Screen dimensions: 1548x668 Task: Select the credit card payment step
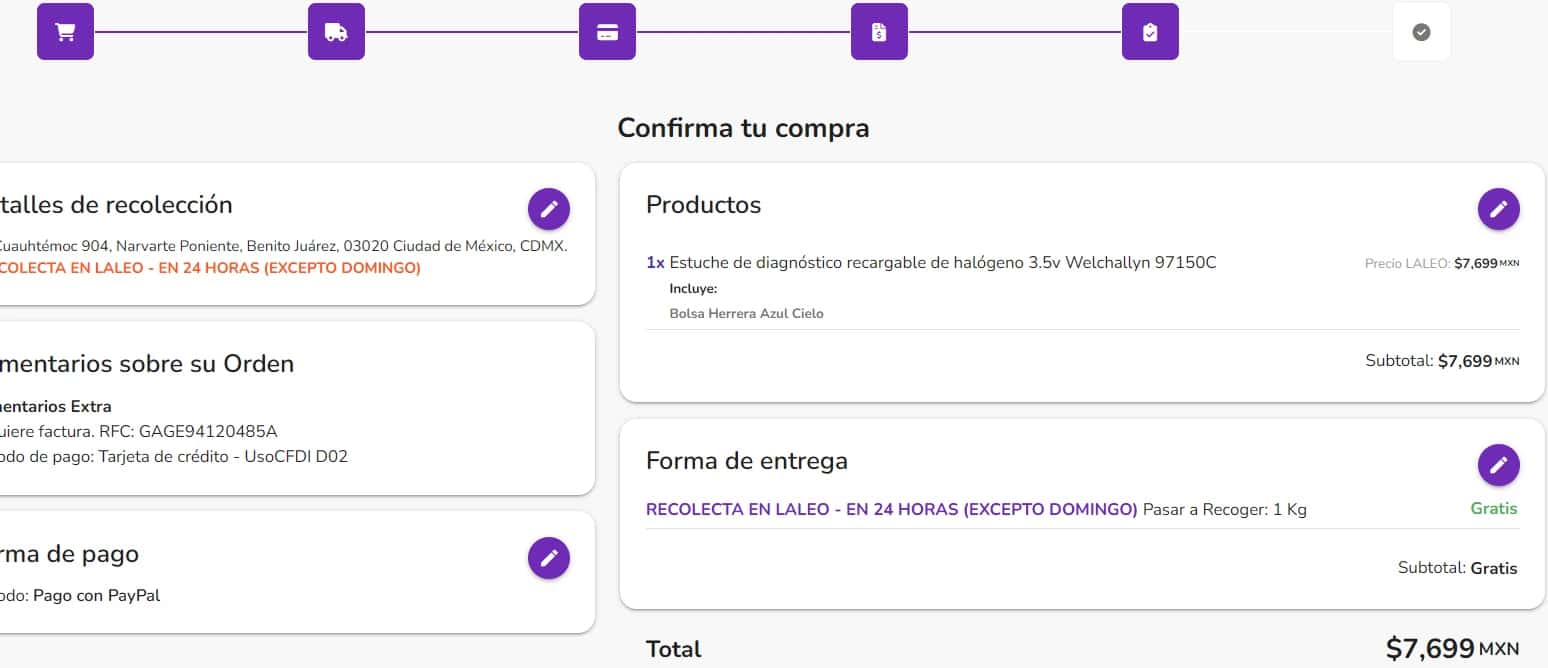point(607,32)
